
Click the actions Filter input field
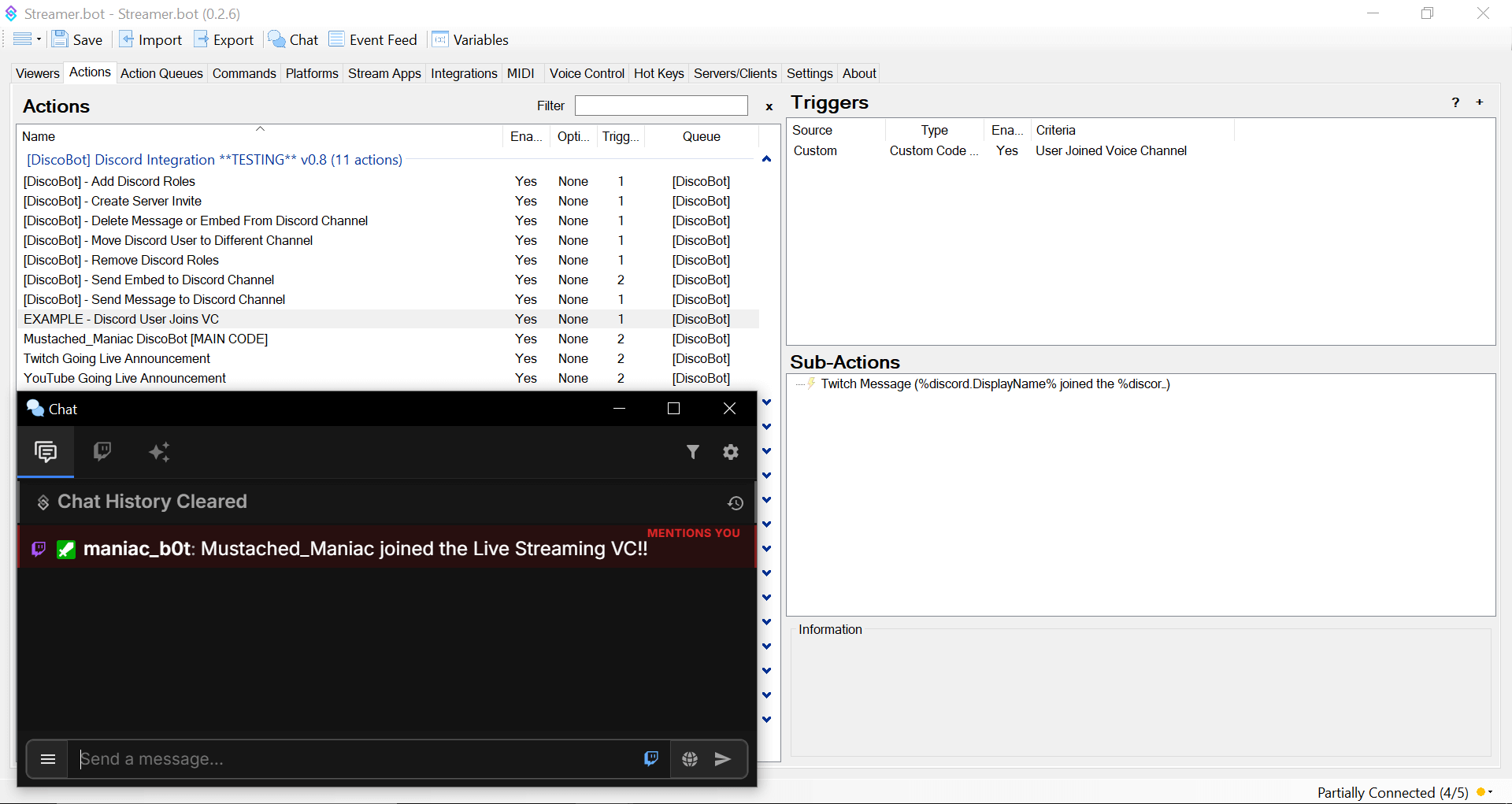point(661,106)
